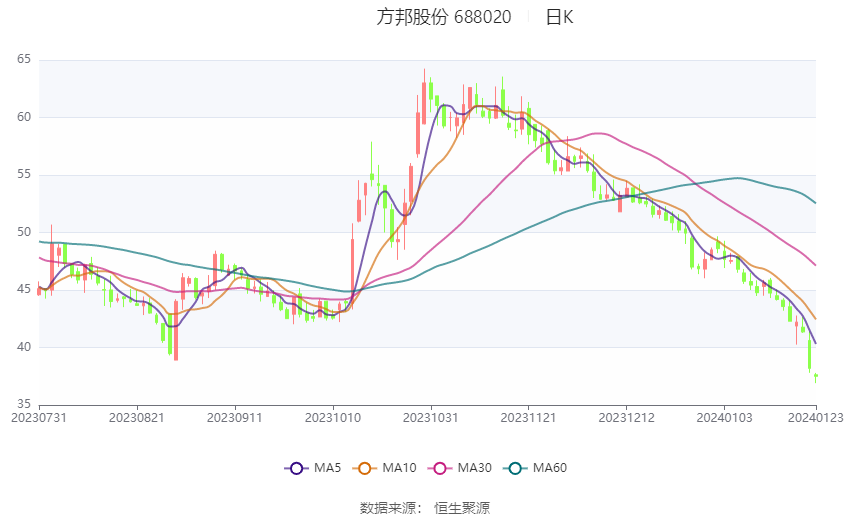850x516 pixels.
Task: Click the 65 price axis label
Action: click(24, 59)
